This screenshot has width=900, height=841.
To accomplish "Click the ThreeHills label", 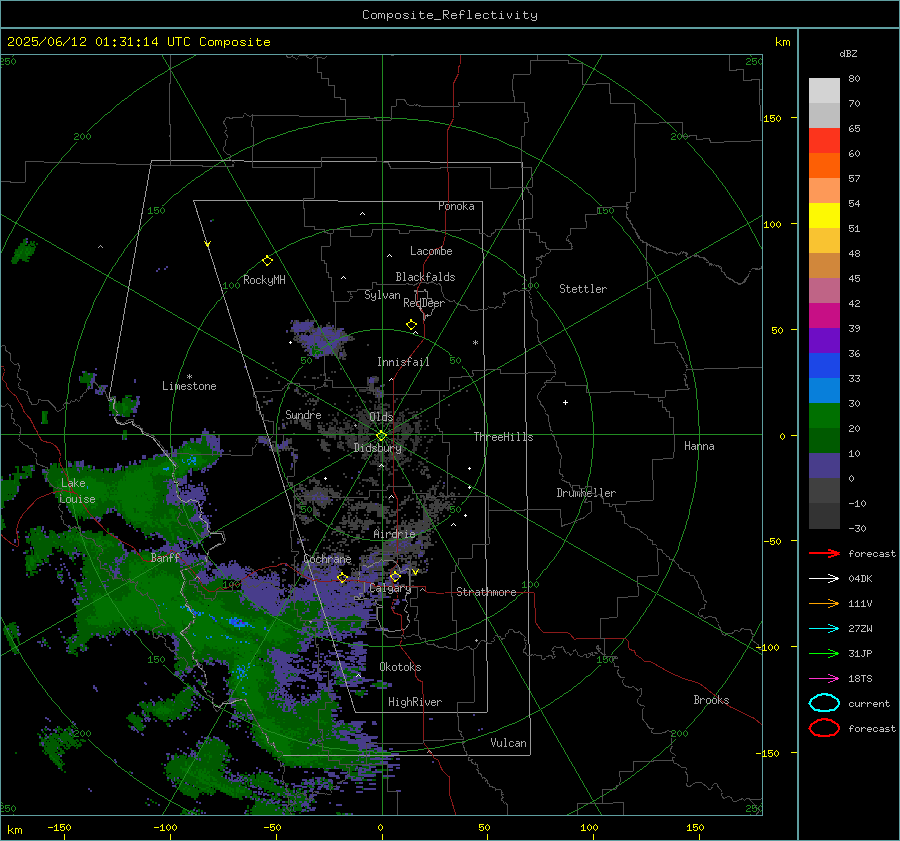I will tap(503, 437).
